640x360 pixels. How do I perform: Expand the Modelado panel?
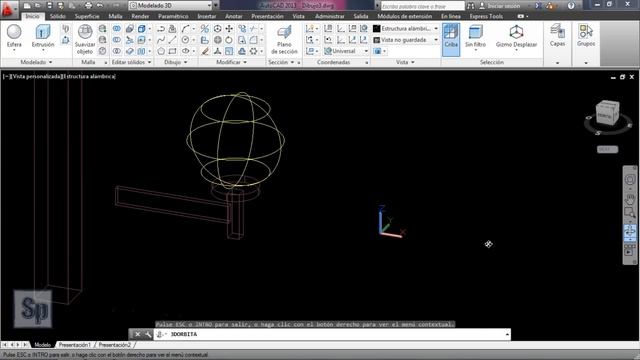click(36, 62)
